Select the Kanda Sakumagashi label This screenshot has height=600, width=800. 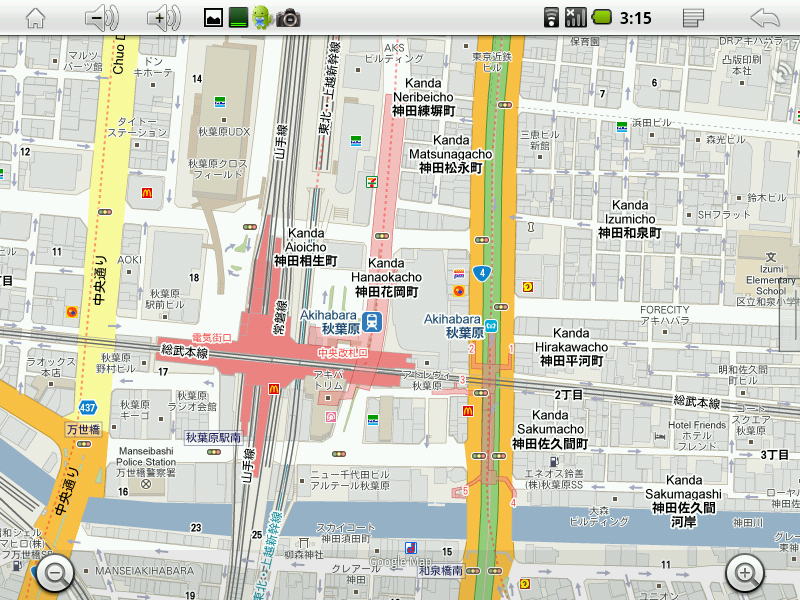[x=683, y=501]
